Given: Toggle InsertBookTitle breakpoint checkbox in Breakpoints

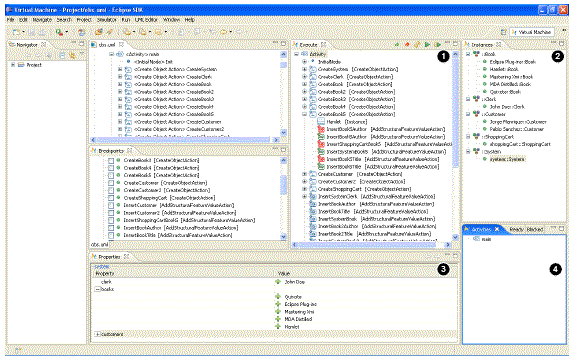Looking at the screenshot, I should click(111, 235).
